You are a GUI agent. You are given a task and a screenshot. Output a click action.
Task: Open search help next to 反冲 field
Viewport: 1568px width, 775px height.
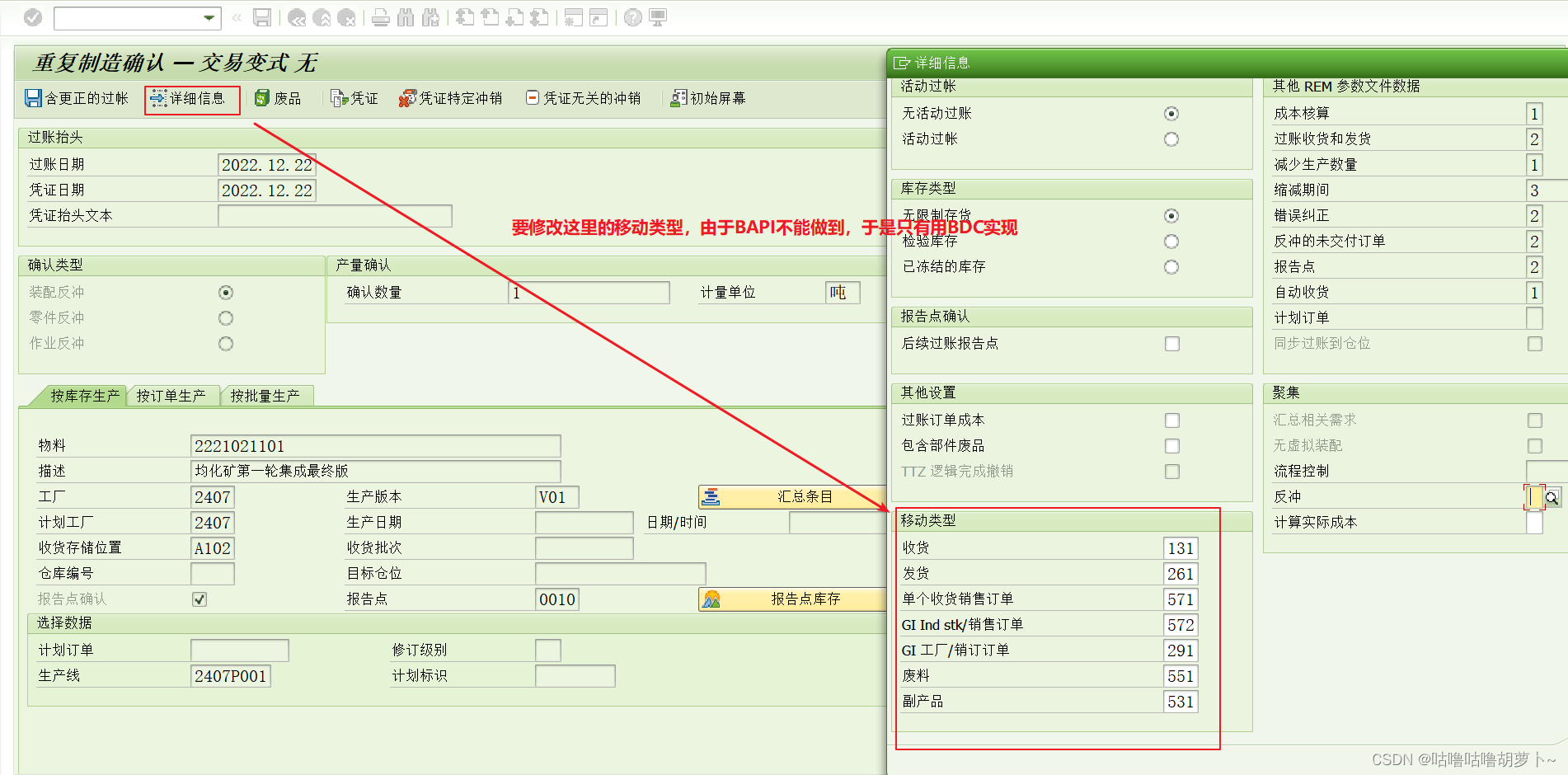[1552, 497]
